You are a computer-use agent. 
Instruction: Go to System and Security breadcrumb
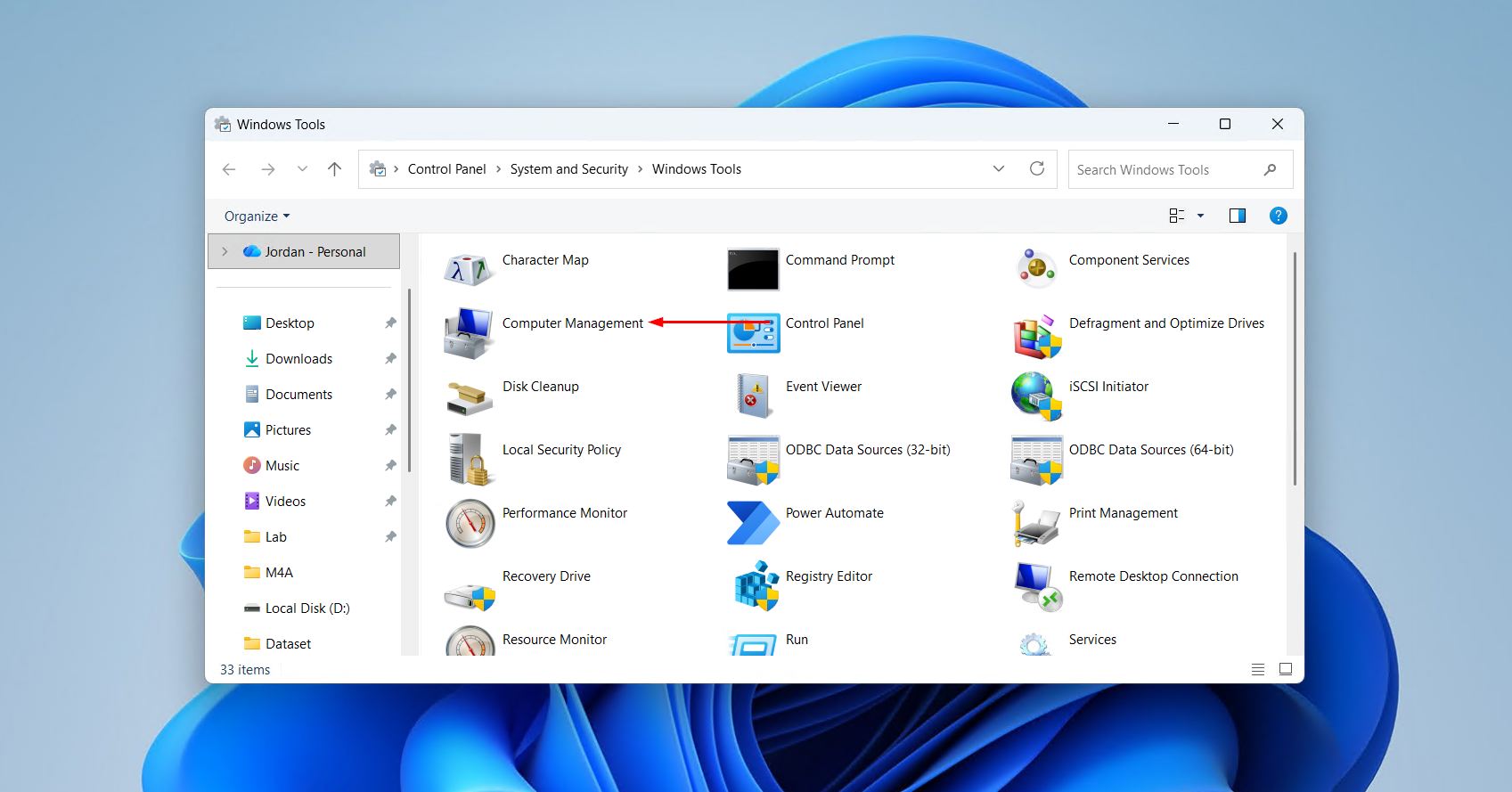[568, 169]
